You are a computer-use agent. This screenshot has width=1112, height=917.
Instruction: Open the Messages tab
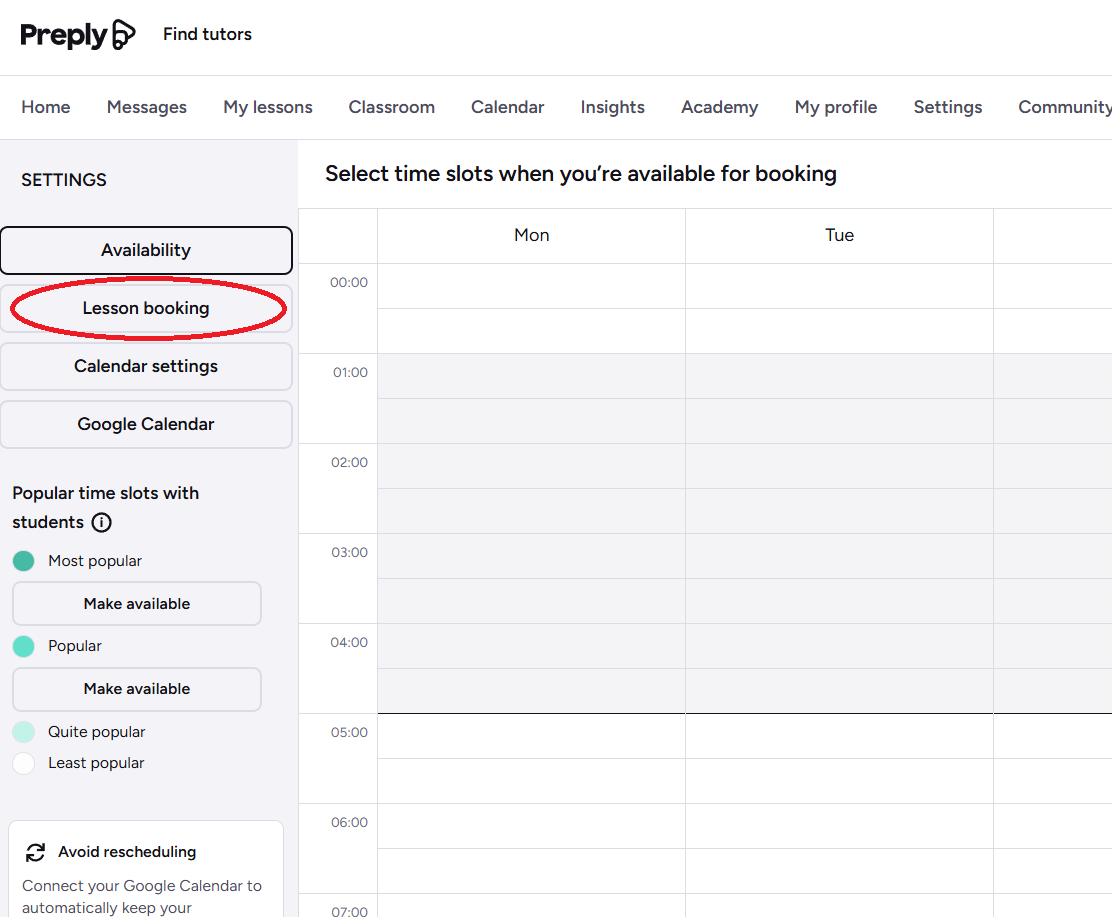click(147, 107)
